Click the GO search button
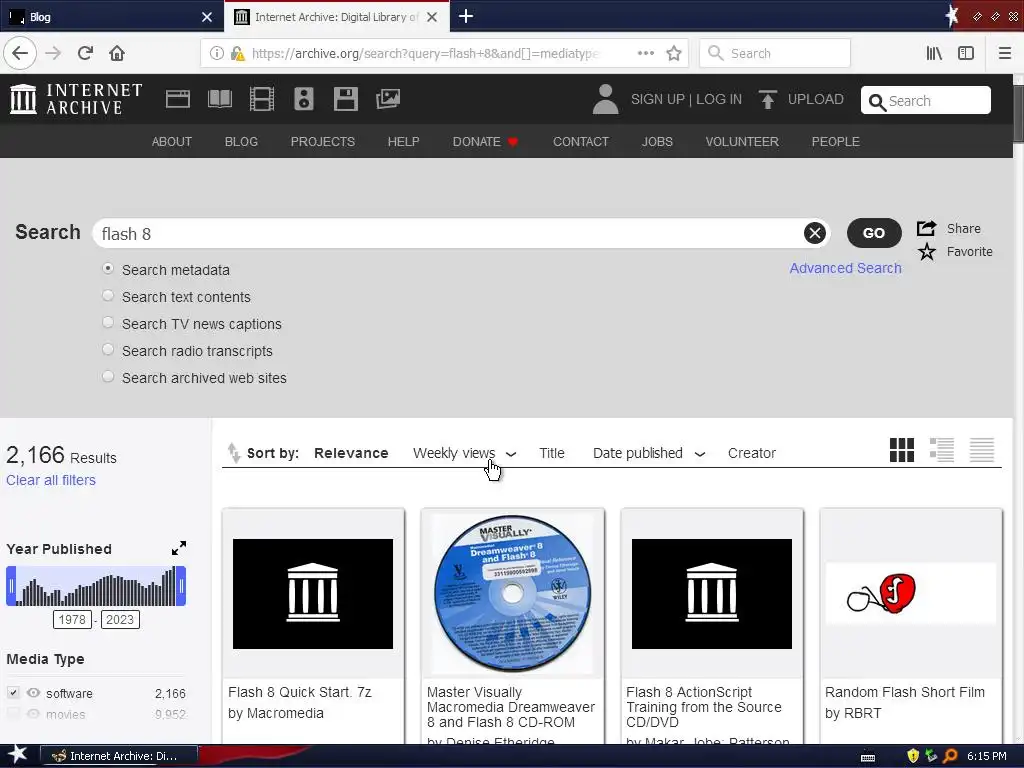Screen dimensions: 1024x768 click(874, 233)
